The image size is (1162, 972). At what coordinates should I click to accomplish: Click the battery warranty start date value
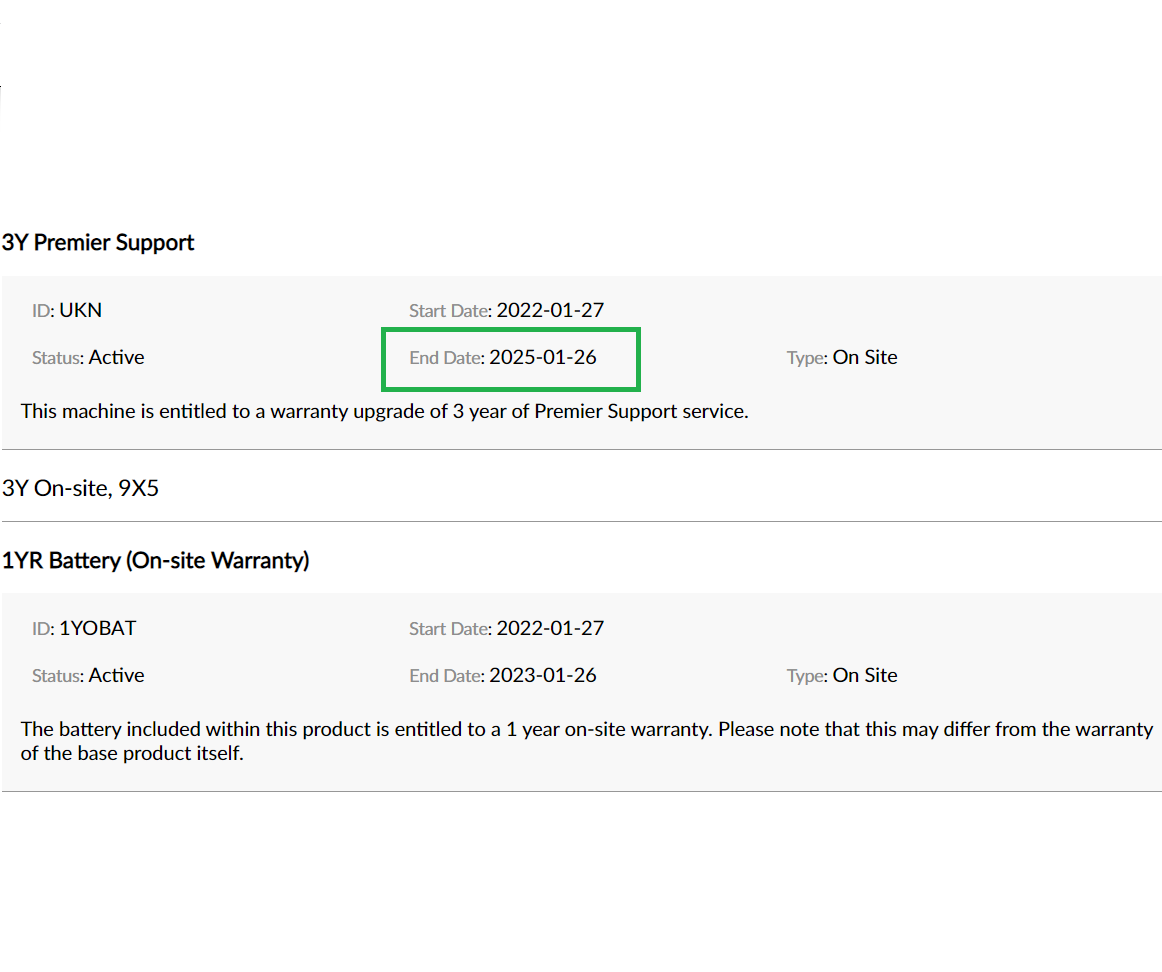(550, 628)
